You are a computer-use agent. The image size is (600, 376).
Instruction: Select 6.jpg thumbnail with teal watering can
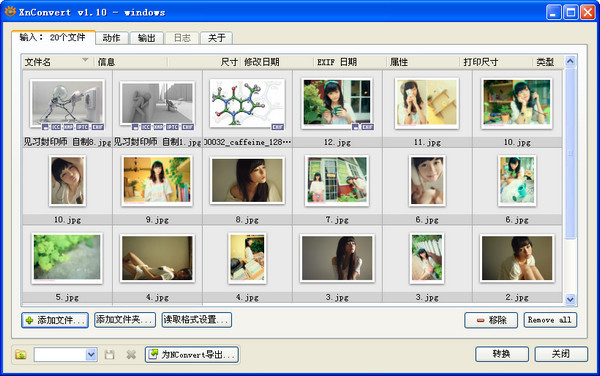[517, 181]
